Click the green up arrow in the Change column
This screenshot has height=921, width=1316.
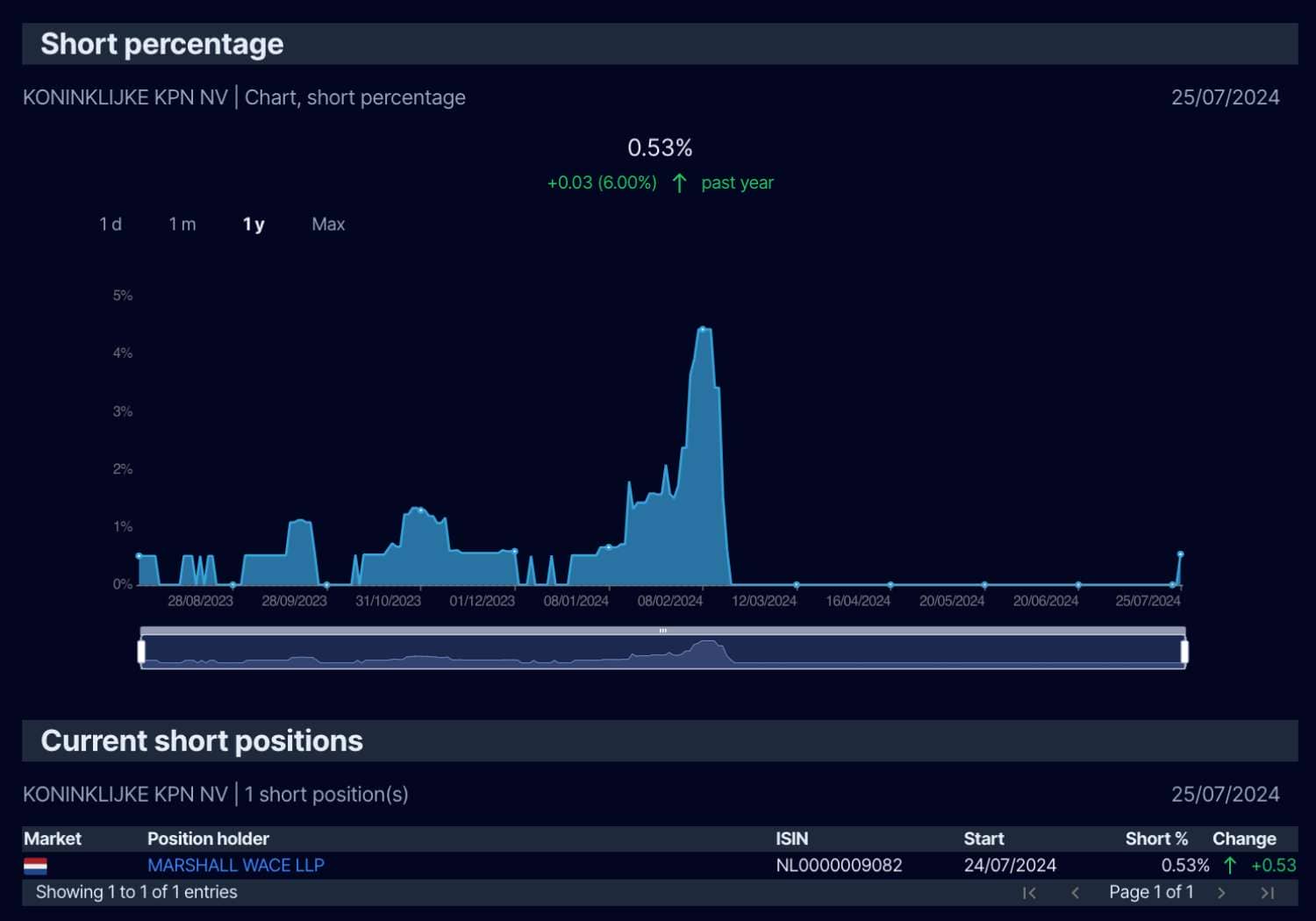tap(1230, 866)
